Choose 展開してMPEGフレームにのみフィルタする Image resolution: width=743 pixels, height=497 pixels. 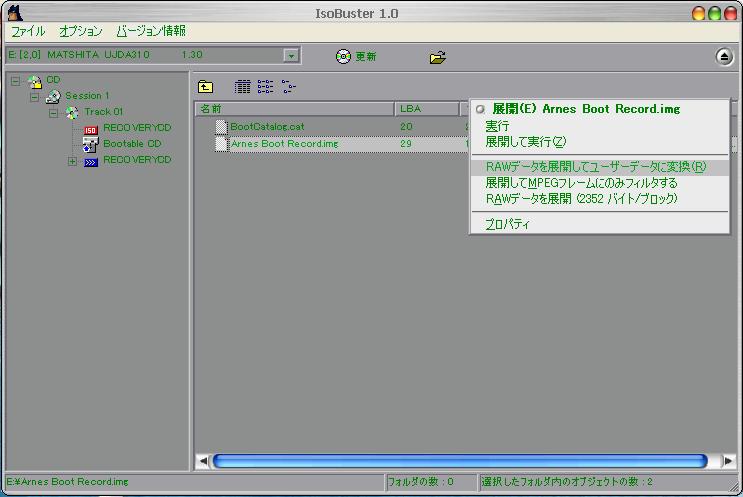tap(599, 183)
